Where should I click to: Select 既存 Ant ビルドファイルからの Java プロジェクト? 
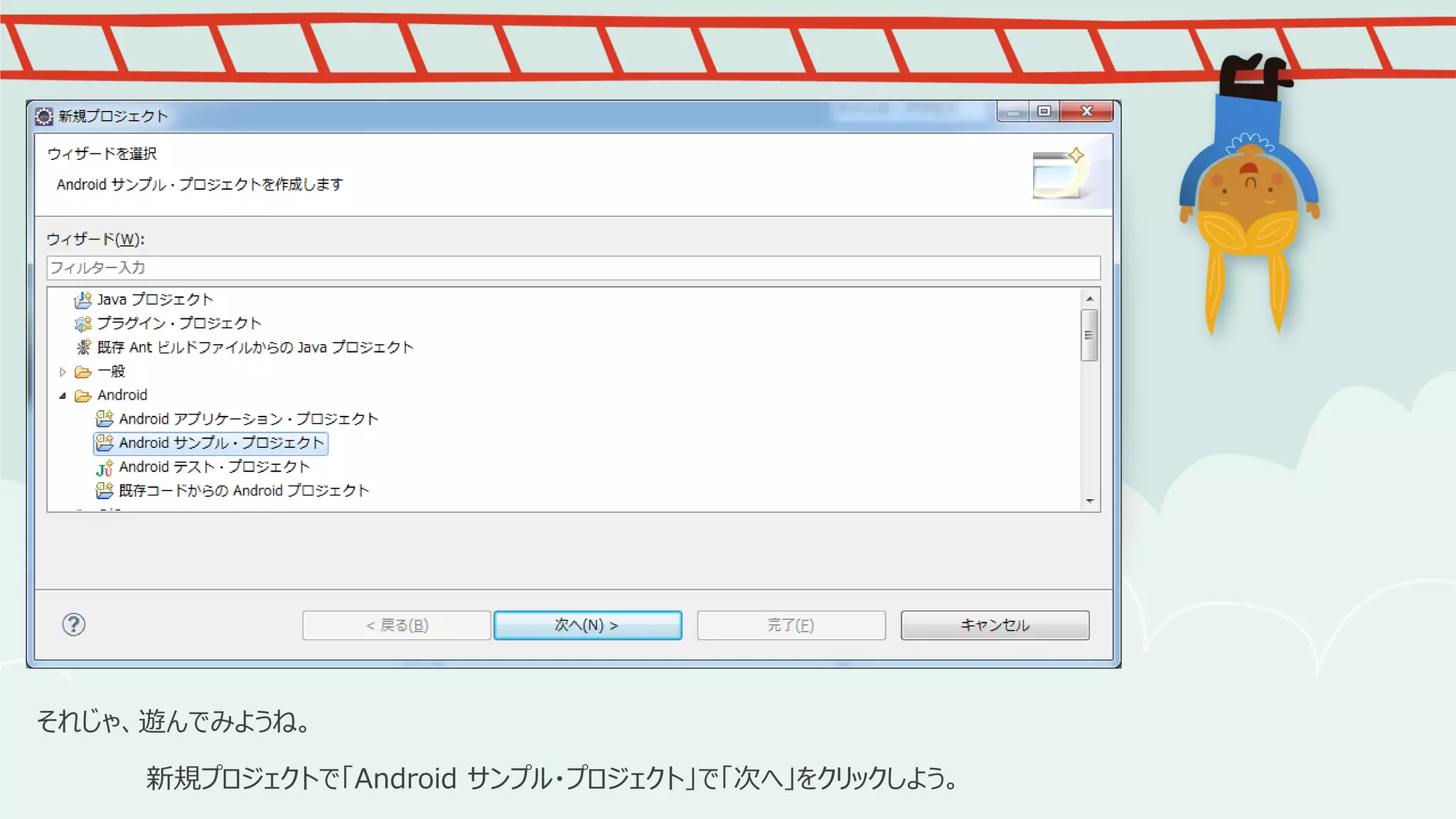pos(255,348)
